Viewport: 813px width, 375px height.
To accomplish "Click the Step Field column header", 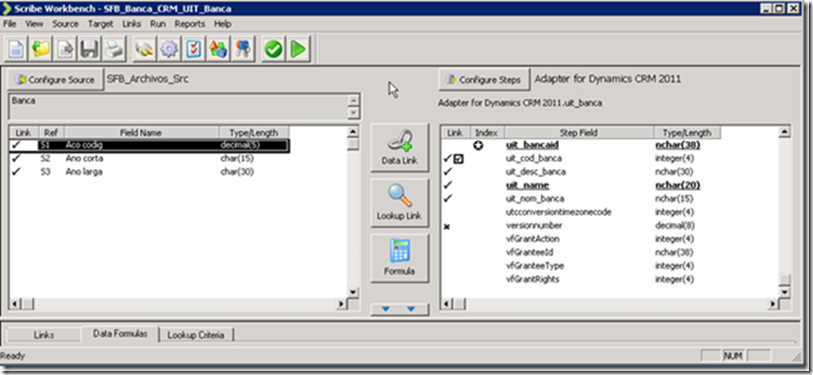I will 579,133.
